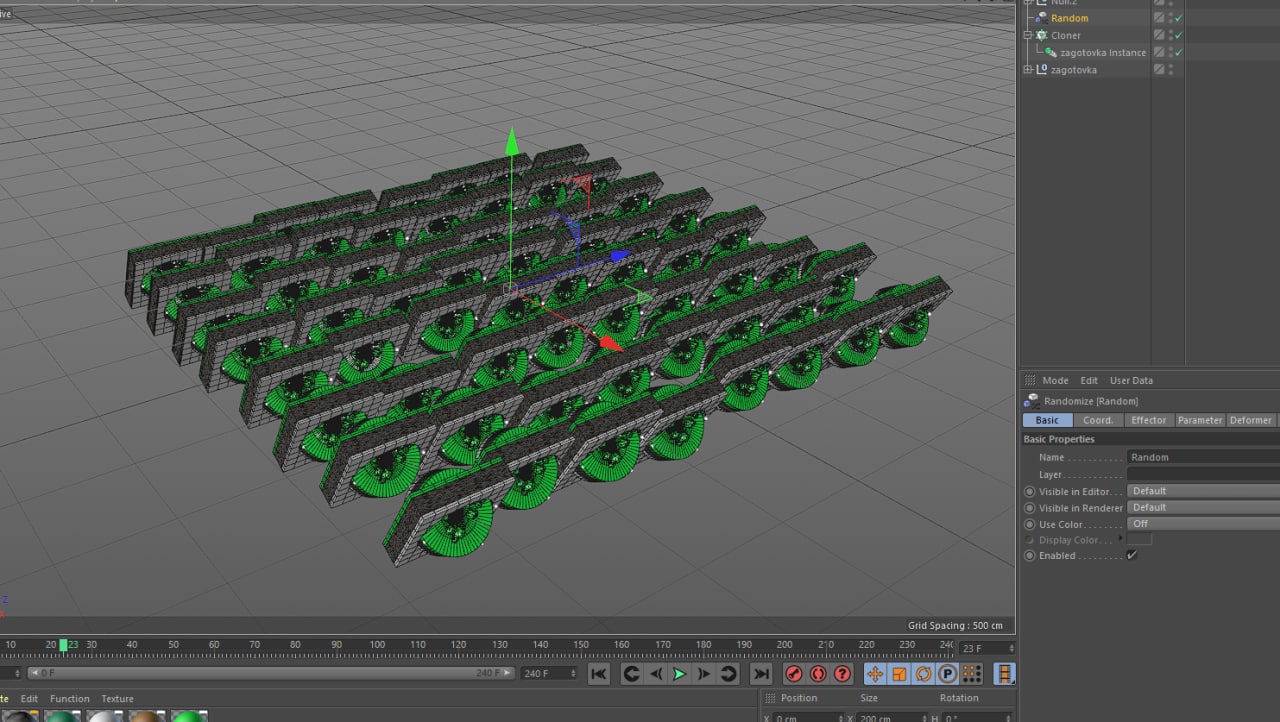Play animation forwards green arrow
The height and width of the screenshot is (722, 1280).
click(x=680, y=674)
